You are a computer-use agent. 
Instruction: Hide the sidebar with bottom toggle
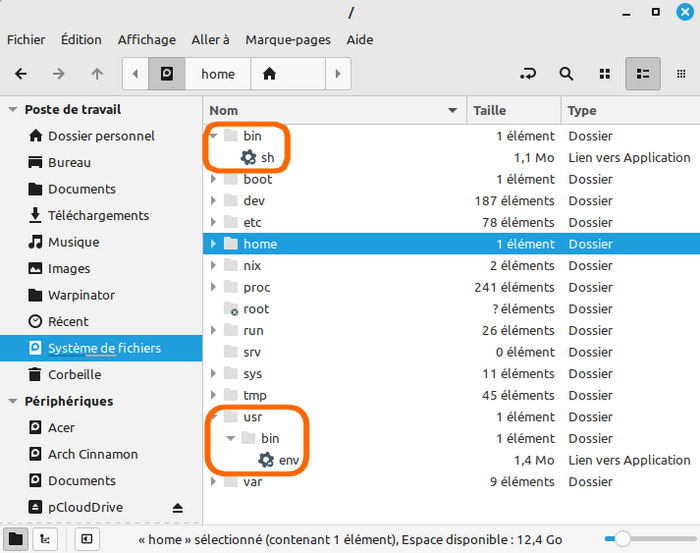point(87,539)
